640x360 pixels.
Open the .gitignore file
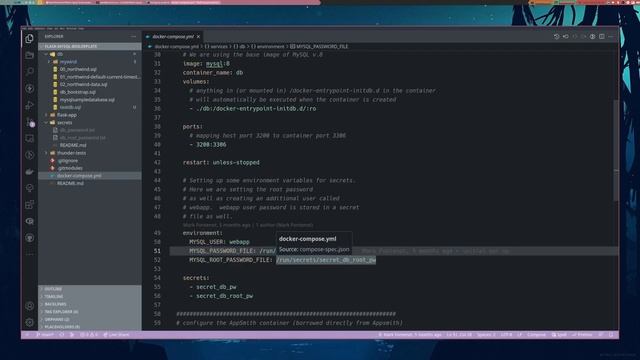point(67,161)
